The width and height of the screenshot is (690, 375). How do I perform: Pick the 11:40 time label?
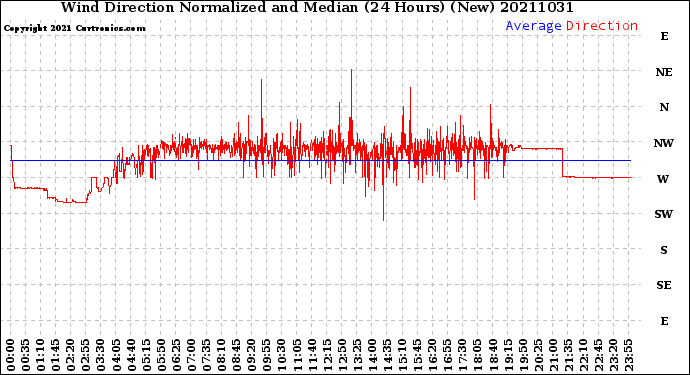[x=312, y=355]
